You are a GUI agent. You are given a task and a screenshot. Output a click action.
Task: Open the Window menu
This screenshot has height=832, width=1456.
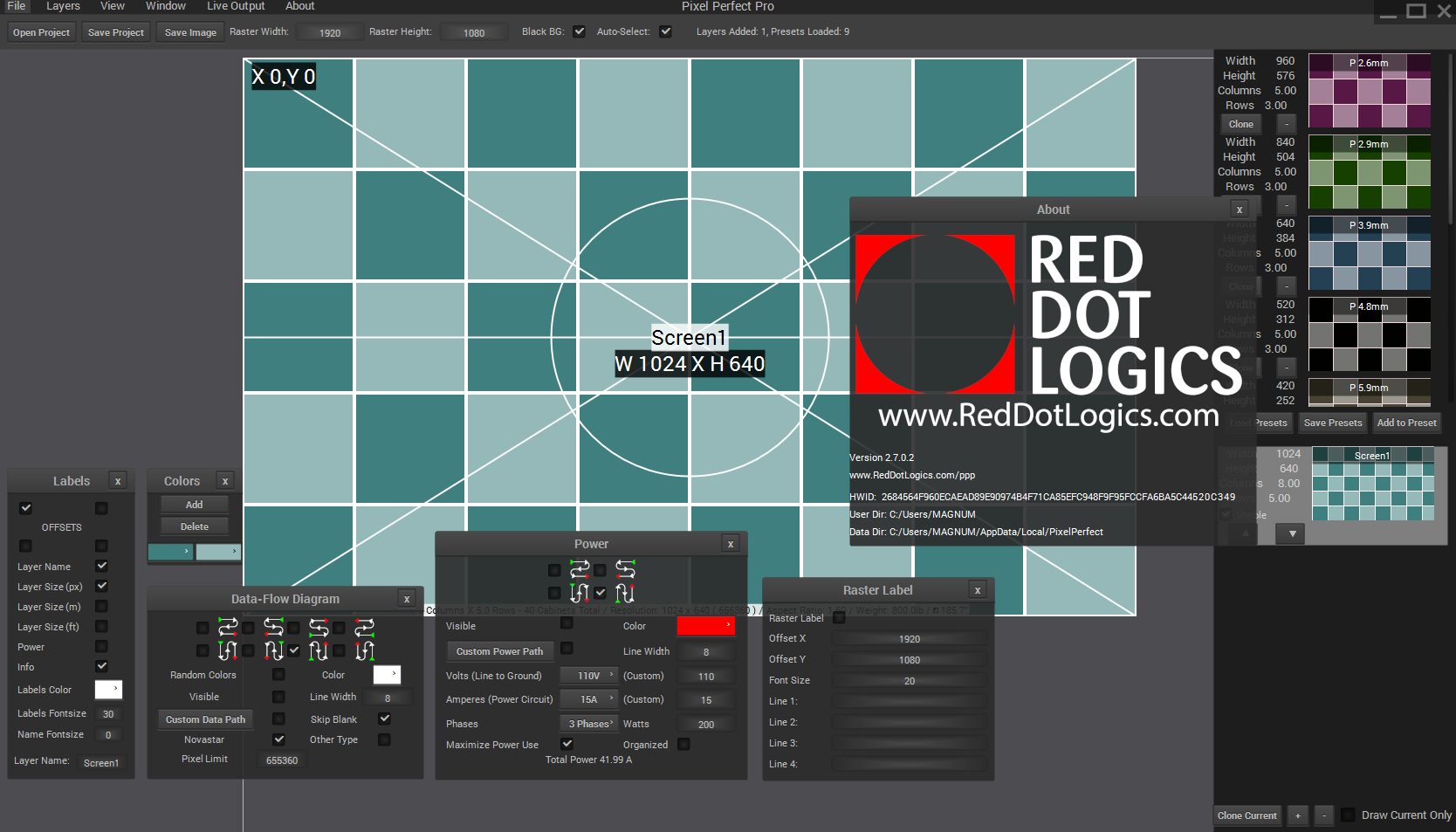166,6
